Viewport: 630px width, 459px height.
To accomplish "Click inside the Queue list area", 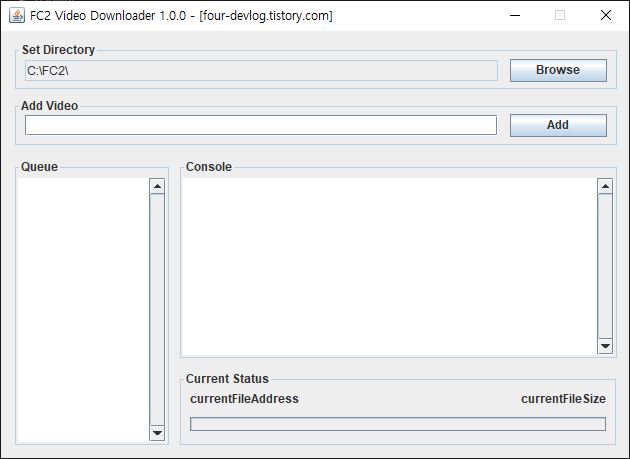I will pos(84,310).
